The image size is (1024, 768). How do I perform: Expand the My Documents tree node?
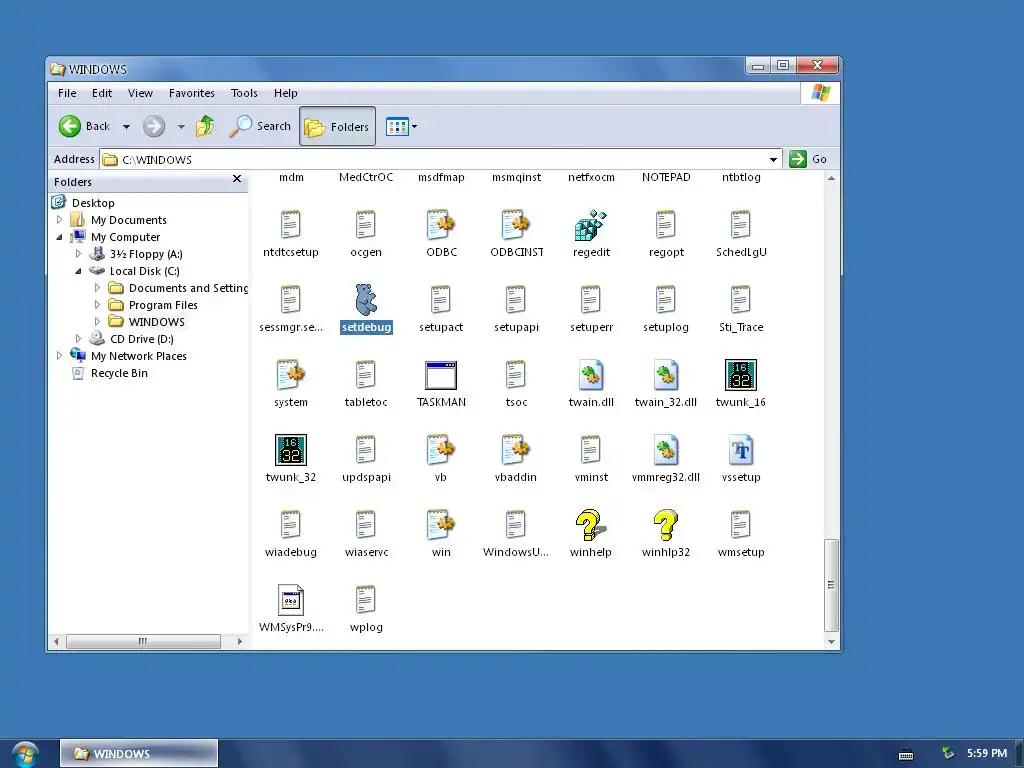tap(59, 220)
